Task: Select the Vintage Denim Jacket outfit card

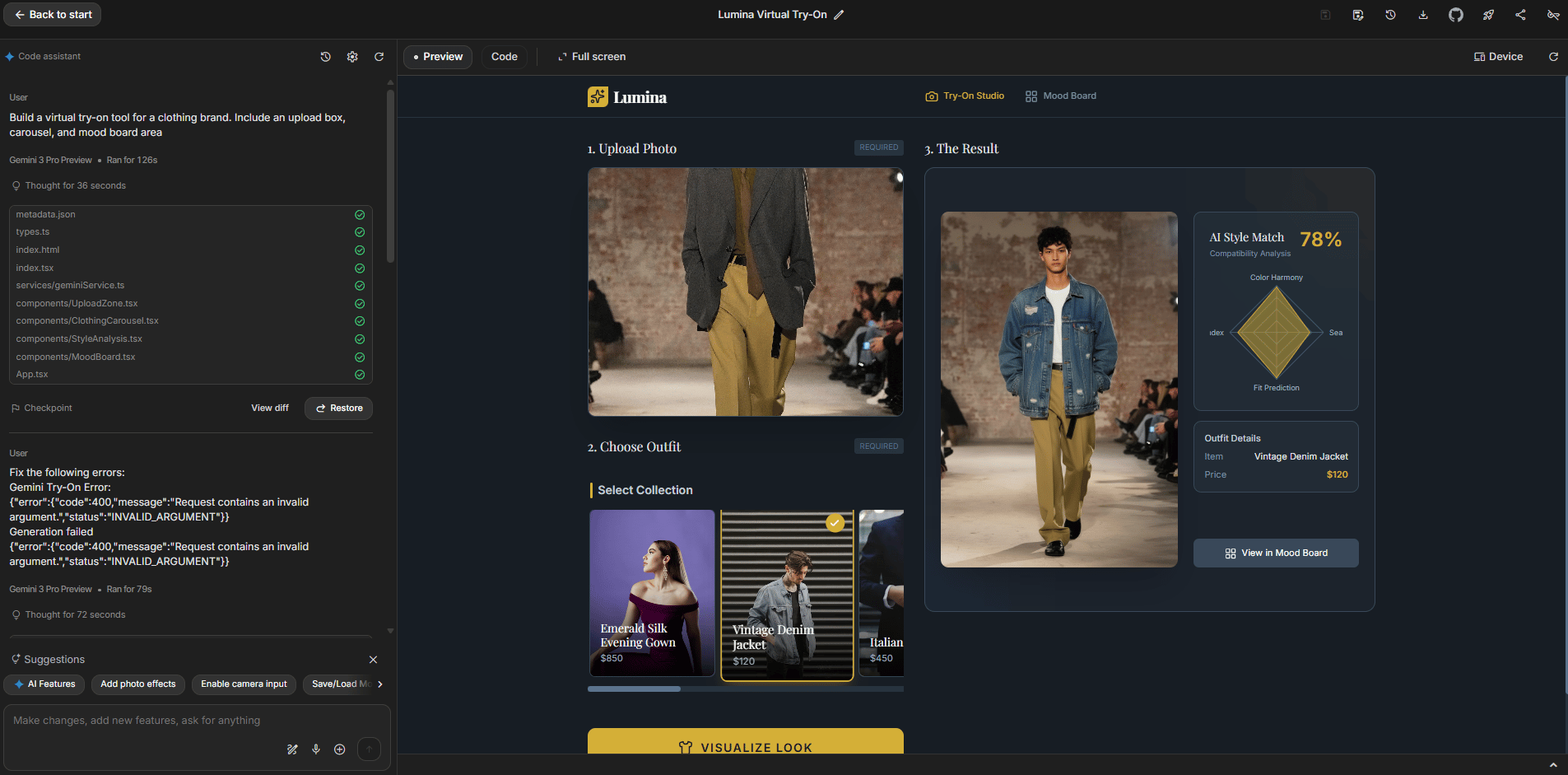Action: (x=787, y=595)
